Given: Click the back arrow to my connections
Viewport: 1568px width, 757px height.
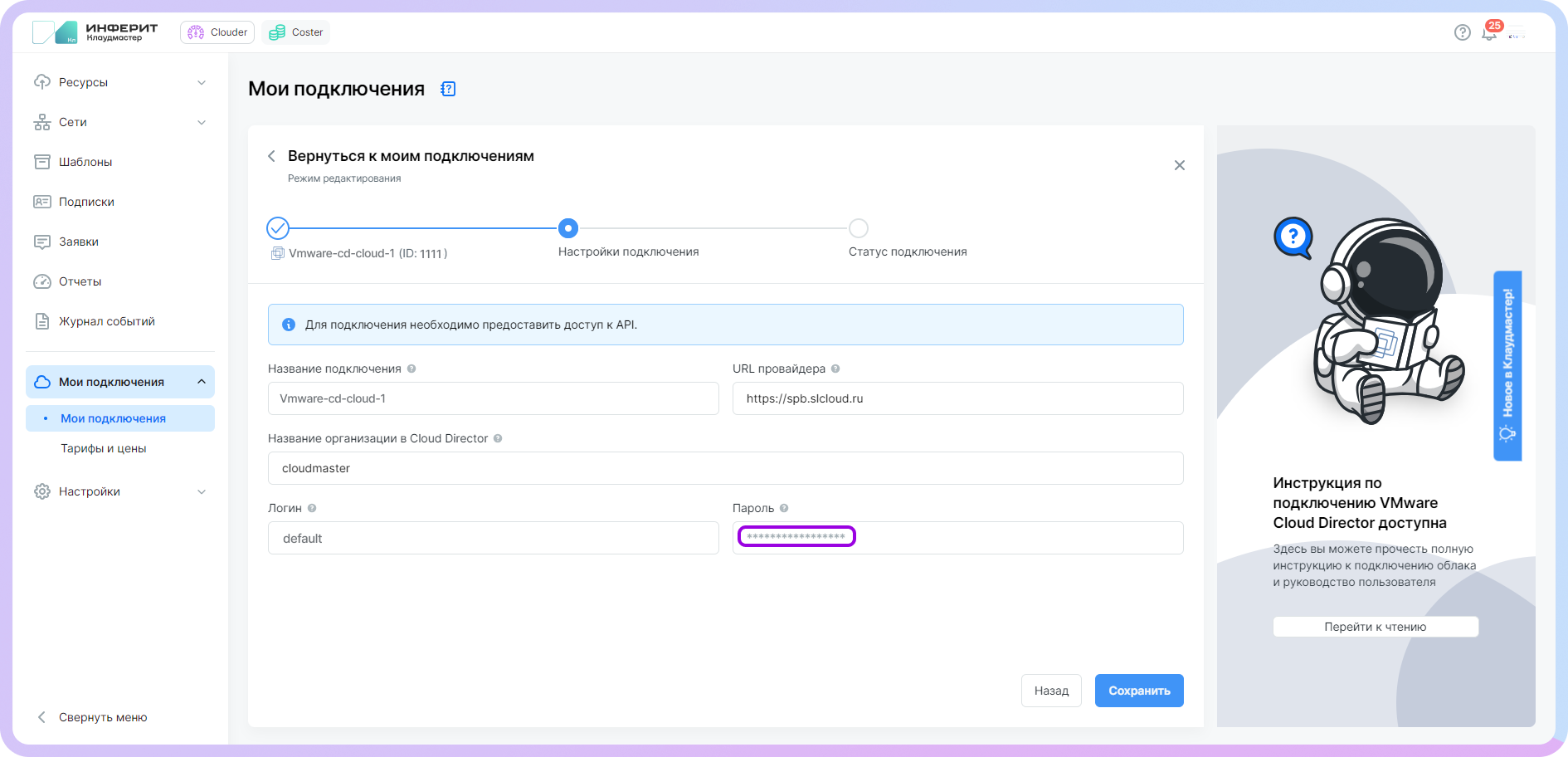Looking at the screenshot, I should tap(271, 156).
